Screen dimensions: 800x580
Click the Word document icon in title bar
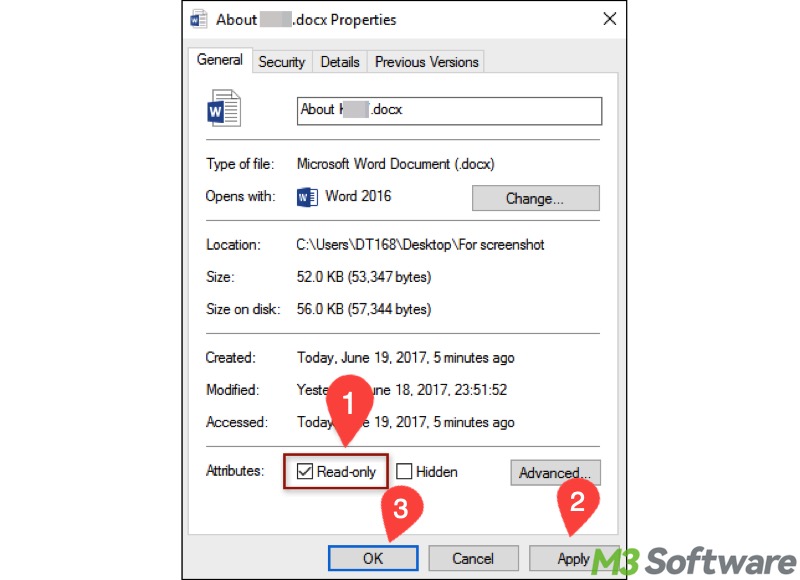click(198, 19)
